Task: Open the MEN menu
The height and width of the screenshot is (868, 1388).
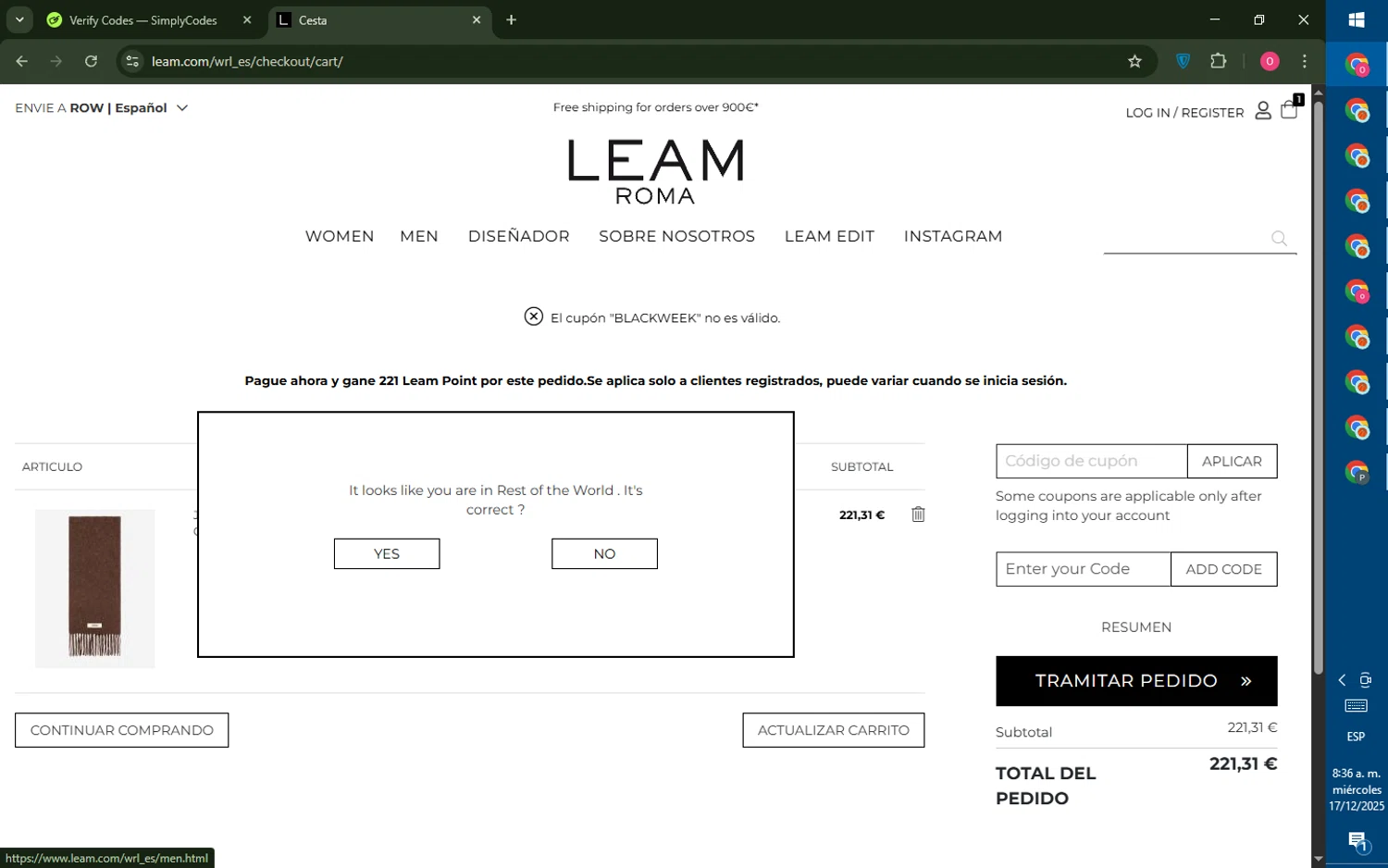Action: tap(419, 236)
